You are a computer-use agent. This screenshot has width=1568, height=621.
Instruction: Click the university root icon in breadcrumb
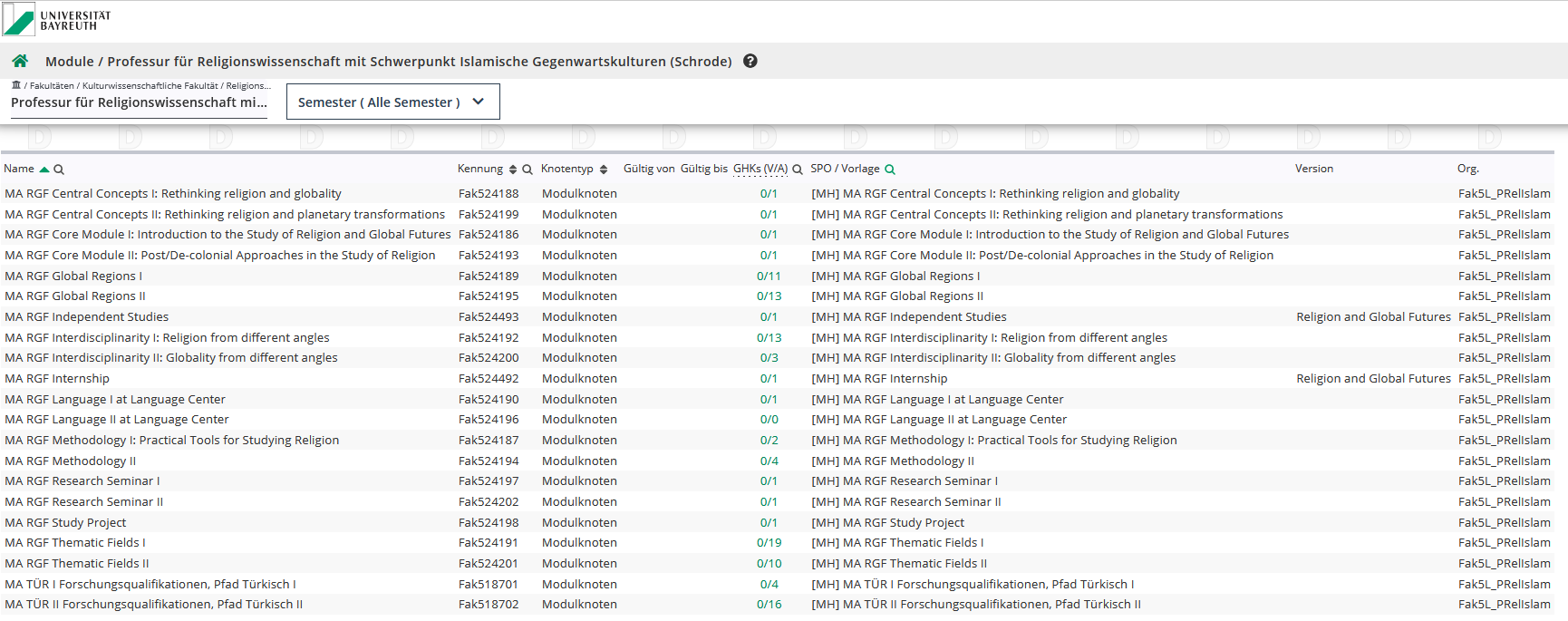(x=16, y=85)
